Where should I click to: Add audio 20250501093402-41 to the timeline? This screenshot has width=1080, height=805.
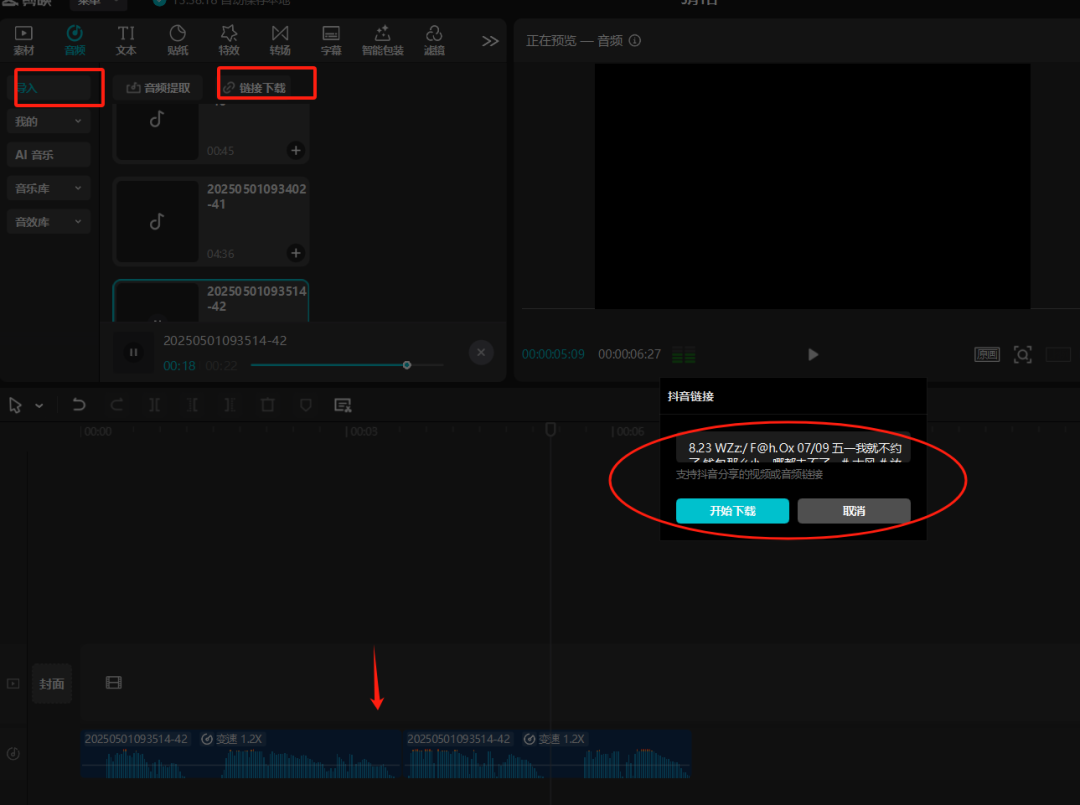295,253
